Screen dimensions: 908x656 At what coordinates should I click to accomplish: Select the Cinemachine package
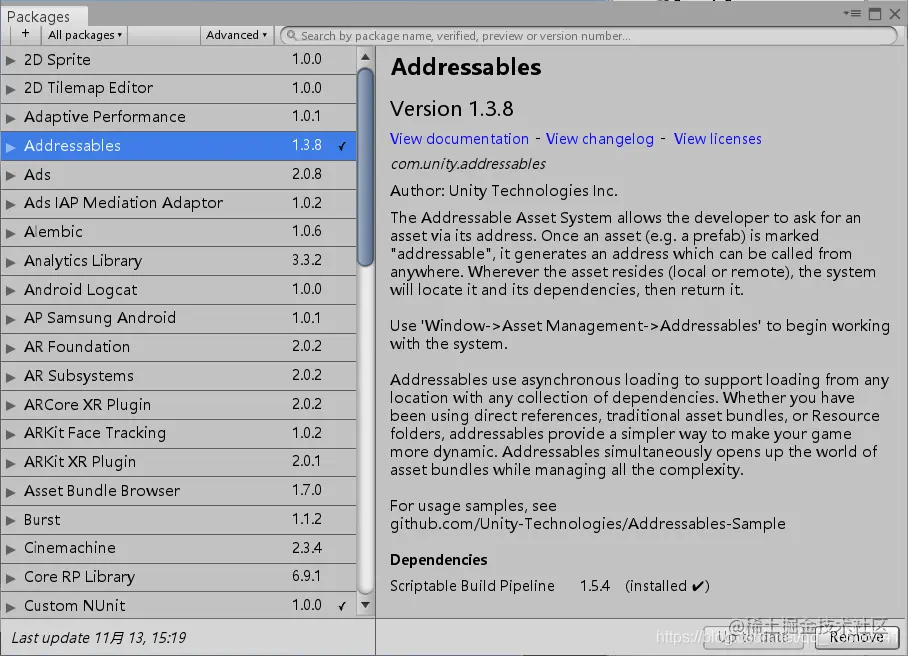tap(178, 548)
